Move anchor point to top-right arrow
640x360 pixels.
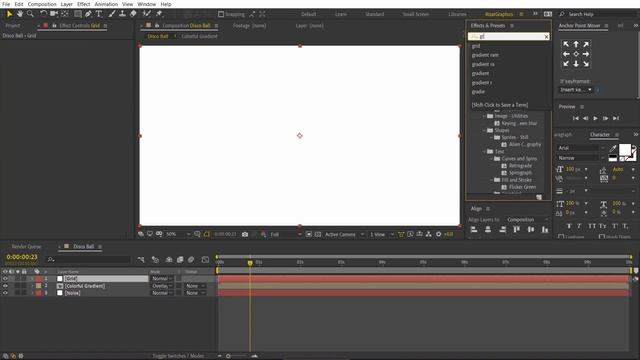586,44
